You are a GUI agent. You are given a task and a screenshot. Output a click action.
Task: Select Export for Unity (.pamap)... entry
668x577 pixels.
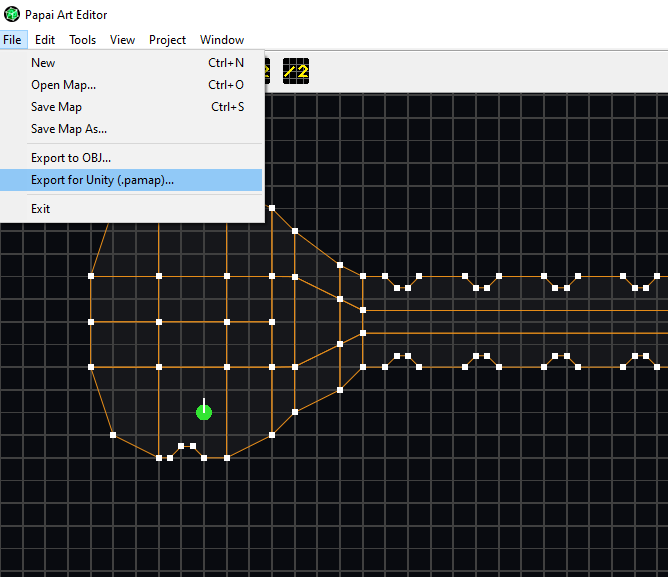pos(131,180)
